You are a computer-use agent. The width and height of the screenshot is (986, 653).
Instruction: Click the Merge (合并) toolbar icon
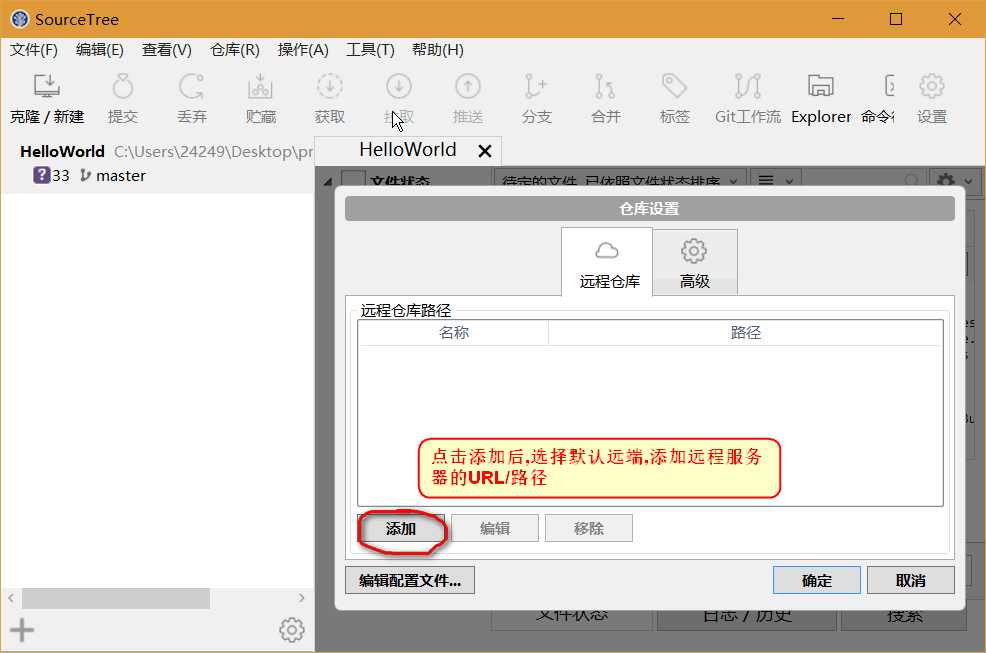pyautogui.click(x=606, y=99)
